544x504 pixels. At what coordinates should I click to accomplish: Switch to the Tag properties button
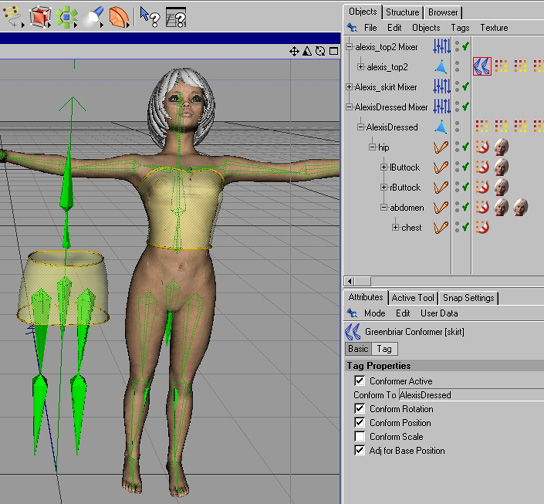coord(384,349)
